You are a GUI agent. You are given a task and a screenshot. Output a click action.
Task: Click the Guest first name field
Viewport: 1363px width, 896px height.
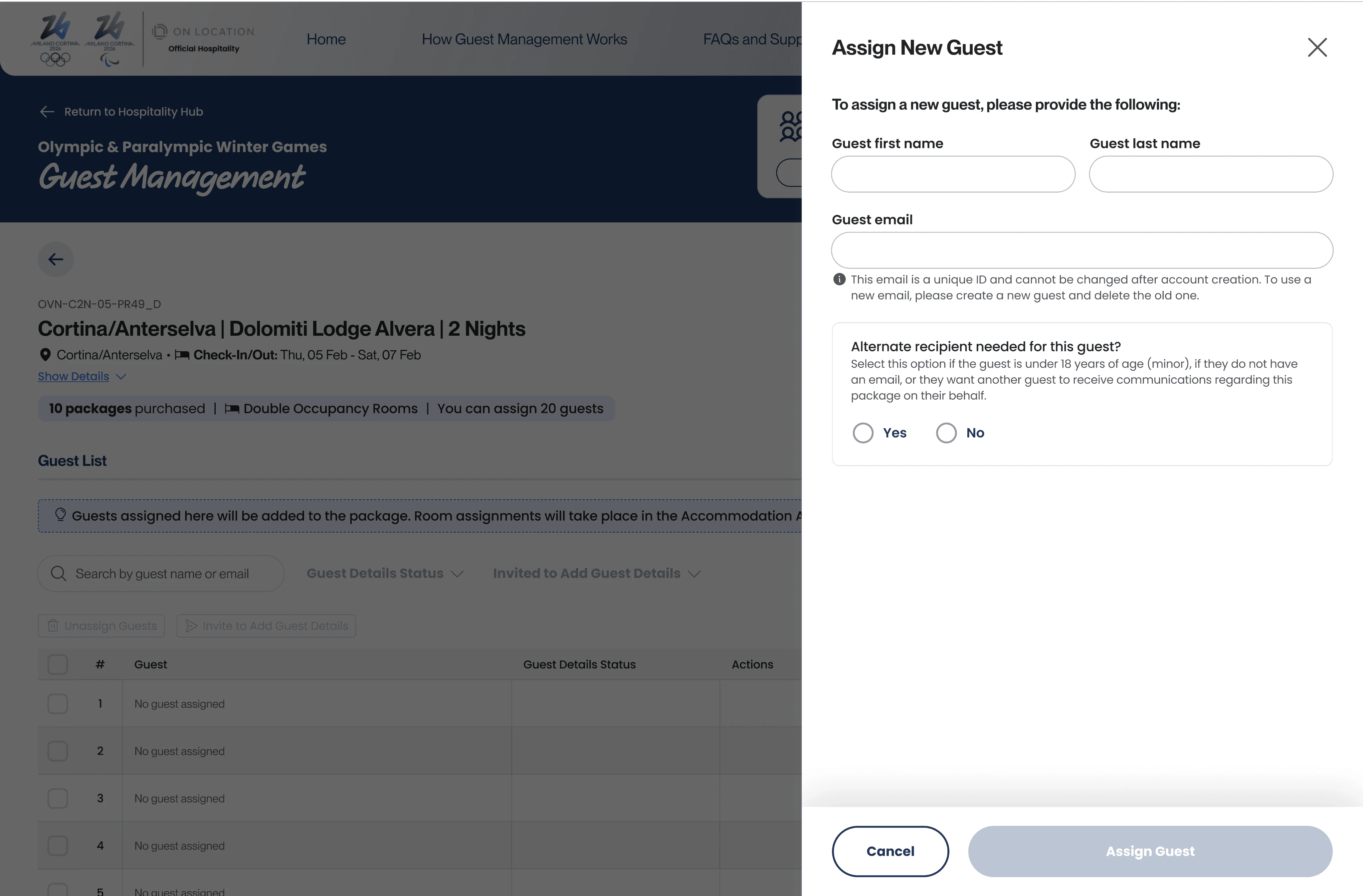[953, 174]
